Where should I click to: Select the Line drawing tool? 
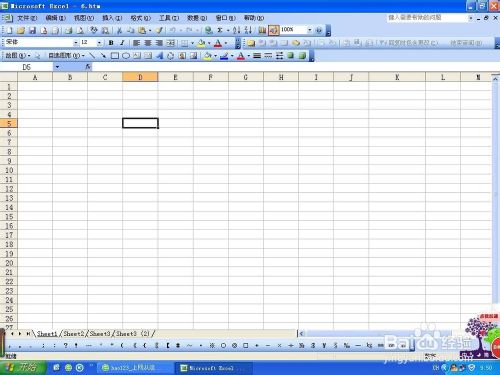(x=92, y=56)
